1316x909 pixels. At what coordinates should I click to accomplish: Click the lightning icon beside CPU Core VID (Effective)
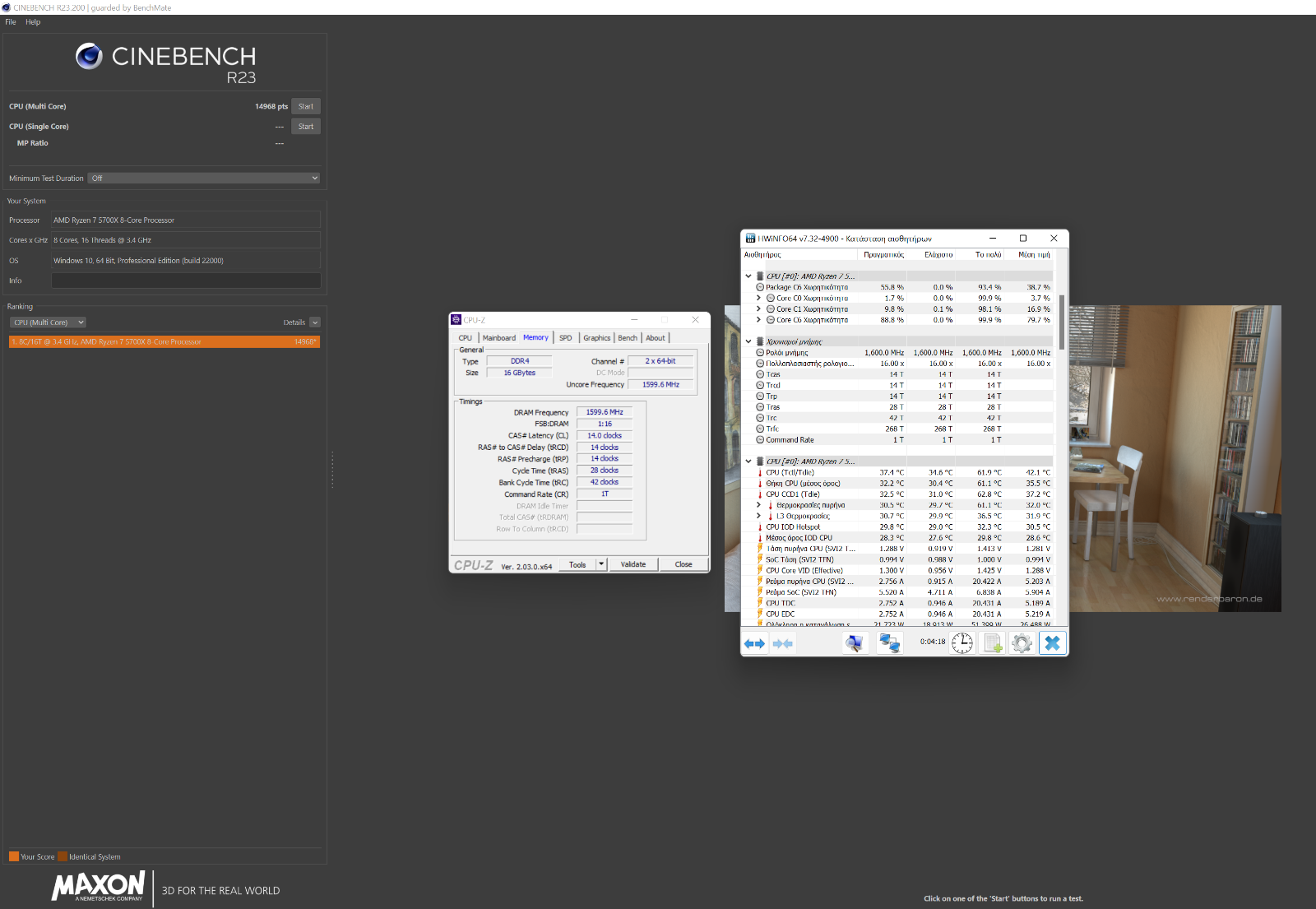[x=760, y=571]
